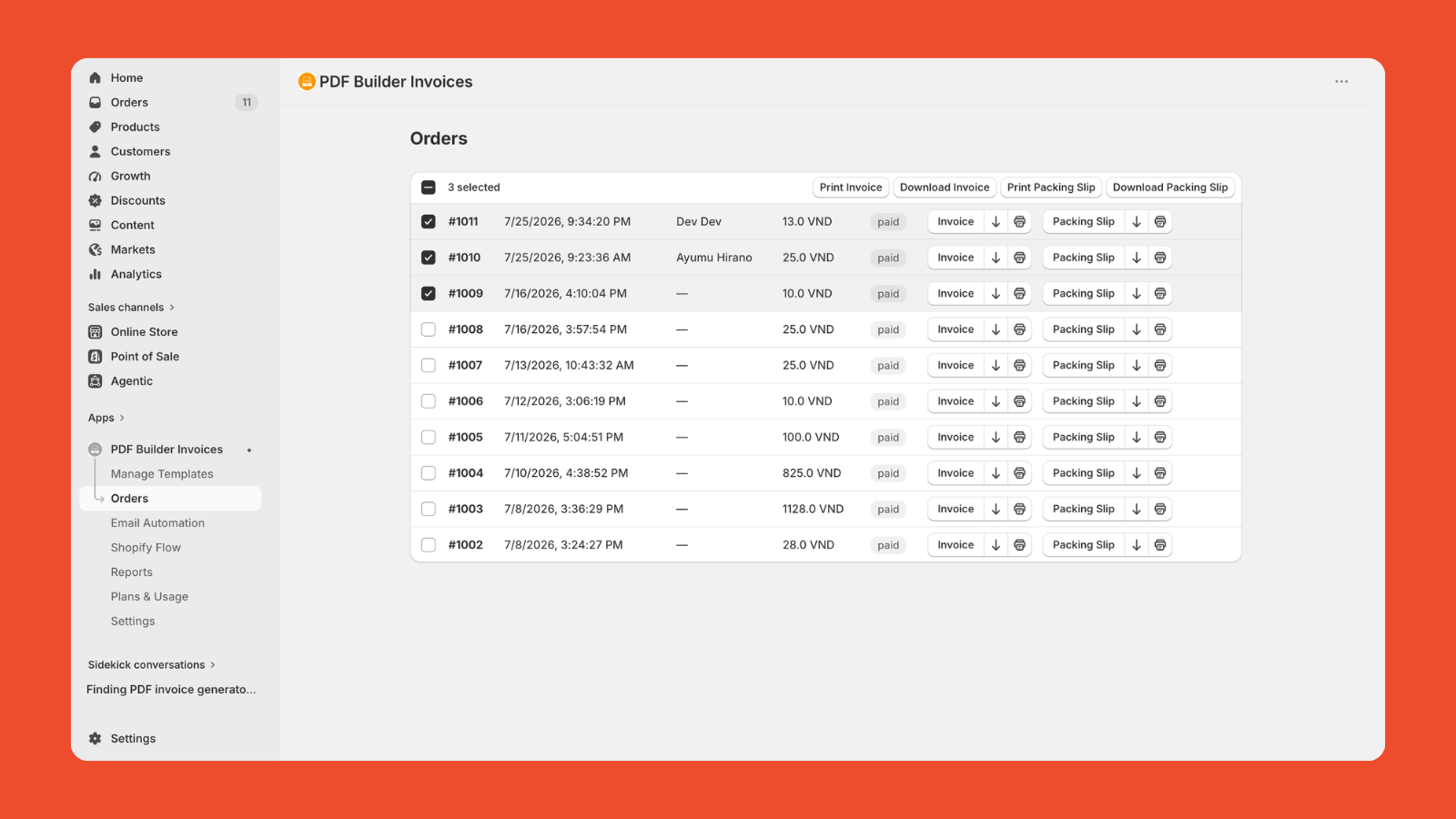Open Agentic sales channel
Image resolution: width=1456 pixels, height=819 pixels.
pos(132,381)
